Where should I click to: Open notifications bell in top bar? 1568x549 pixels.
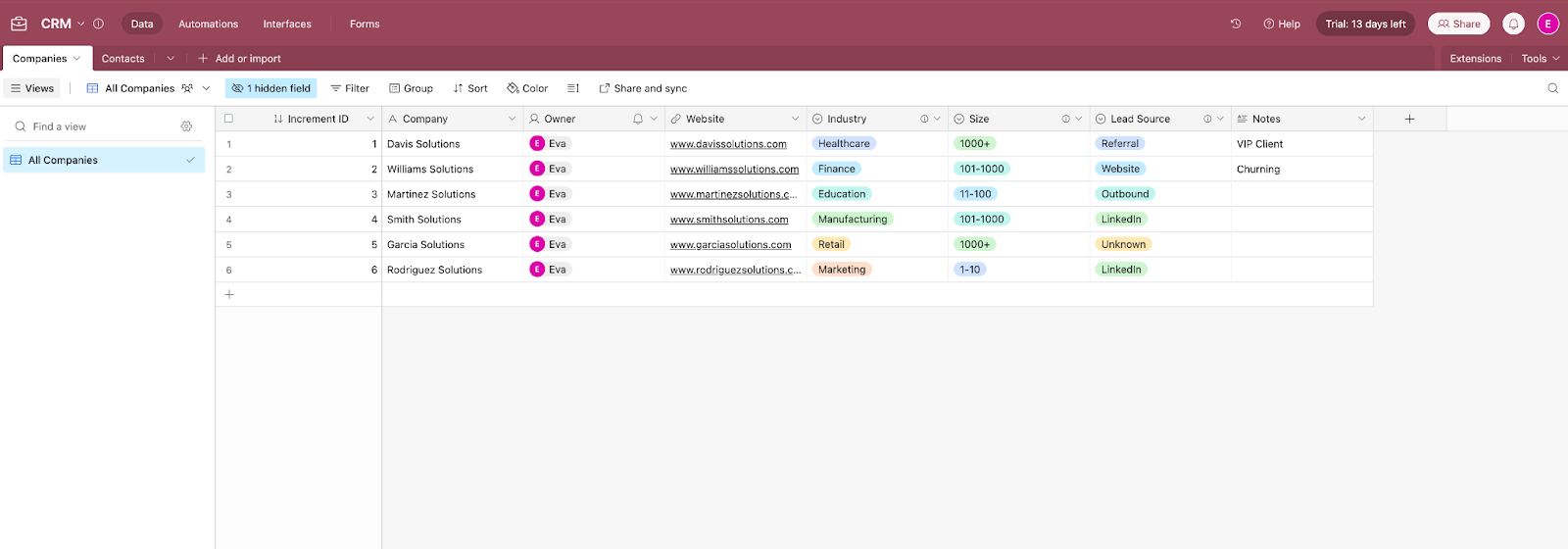pos(1513,24)
